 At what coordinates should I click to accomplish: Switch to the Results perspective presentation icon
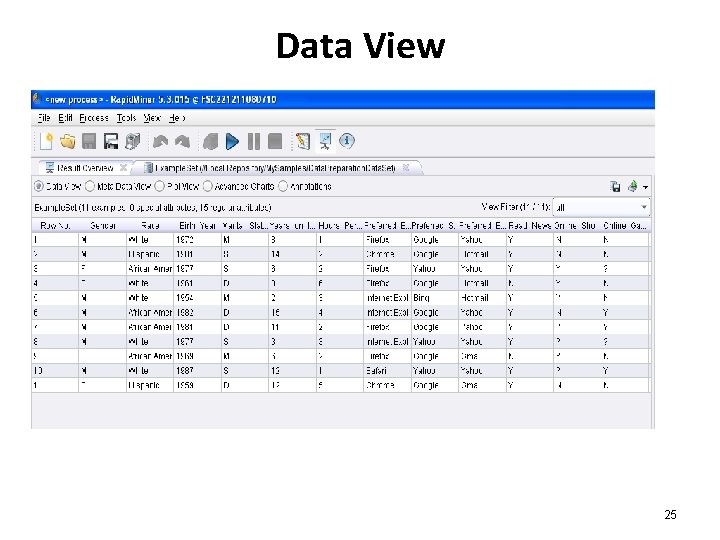click(325, 141)
